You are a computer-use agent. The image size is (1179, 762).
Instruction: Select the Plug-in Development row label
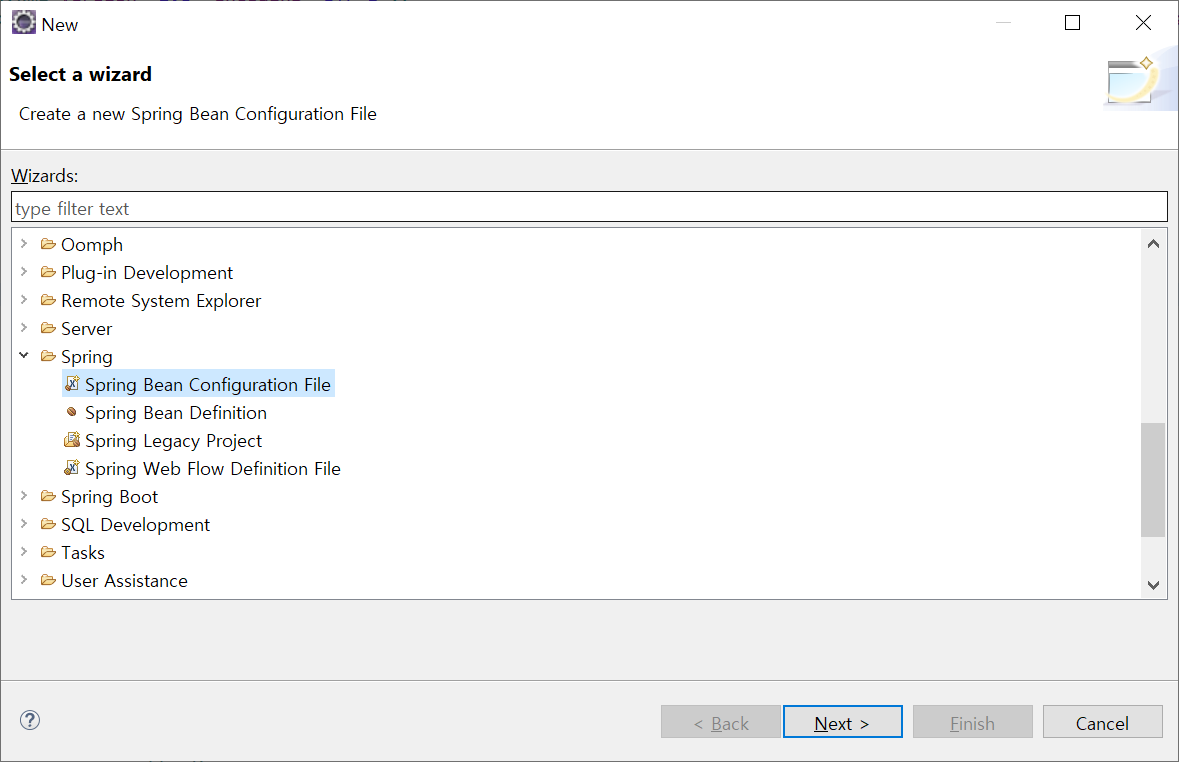click(x=147, y=272)
